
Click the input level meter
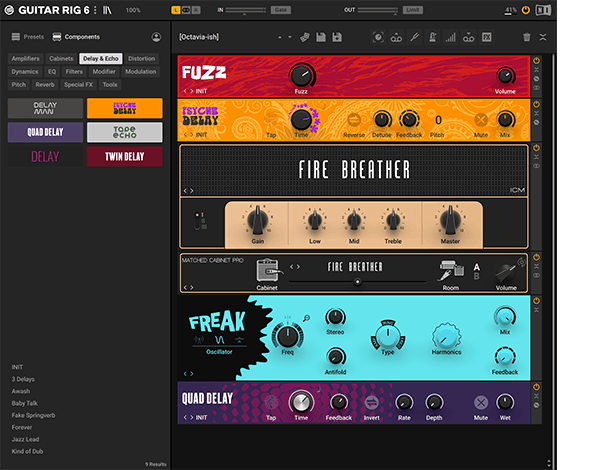(246, 10)
